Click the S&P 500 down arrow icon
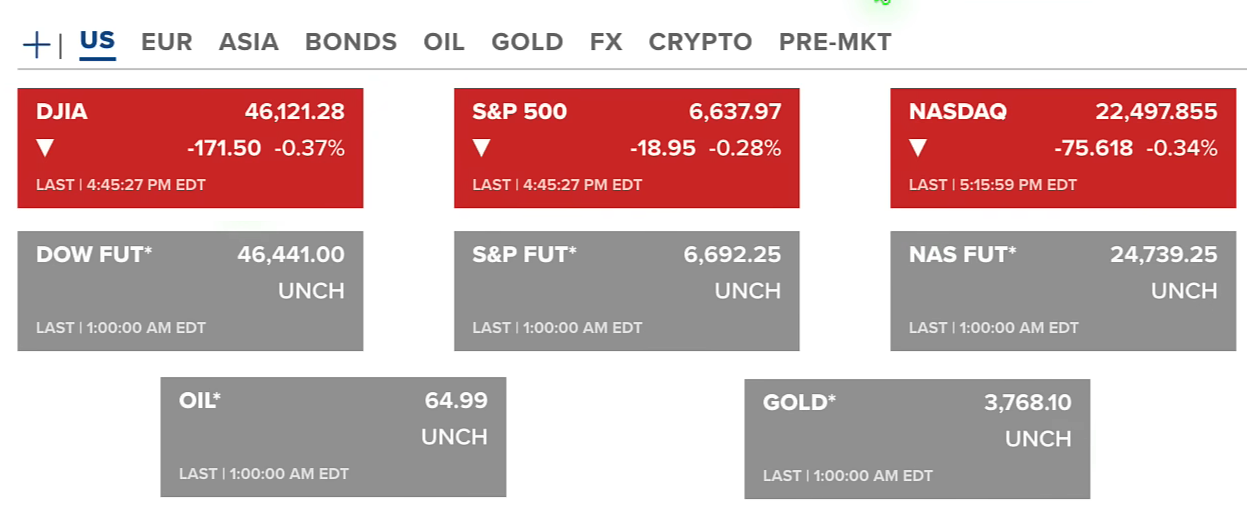The height and width of the screenshot is (511, 1247). click(x=482, y=149)
